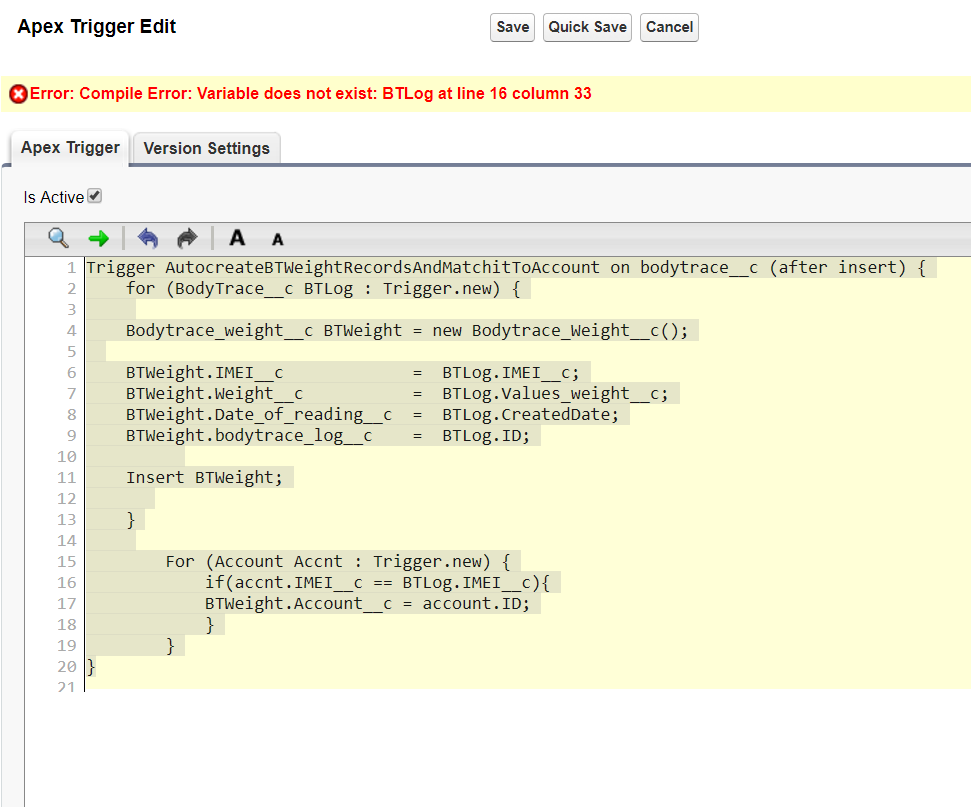971x807 pixels.
Task: Increase editor font size with large A
Action: 237,238
